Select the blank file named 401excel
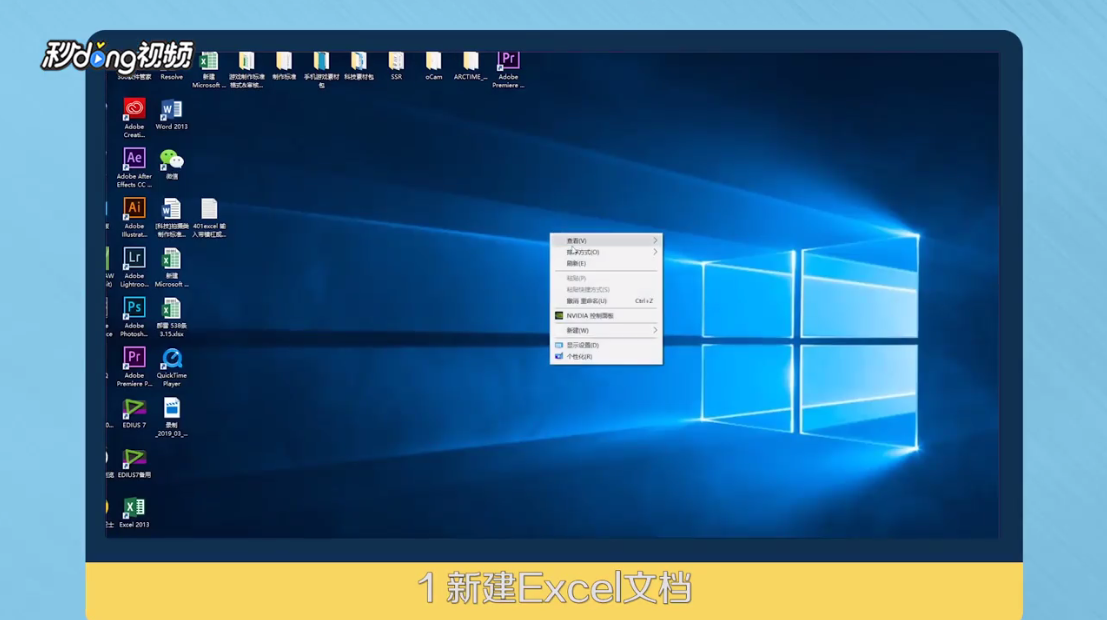This screenshot has width=1107, height=620. [x=209, y=217]
